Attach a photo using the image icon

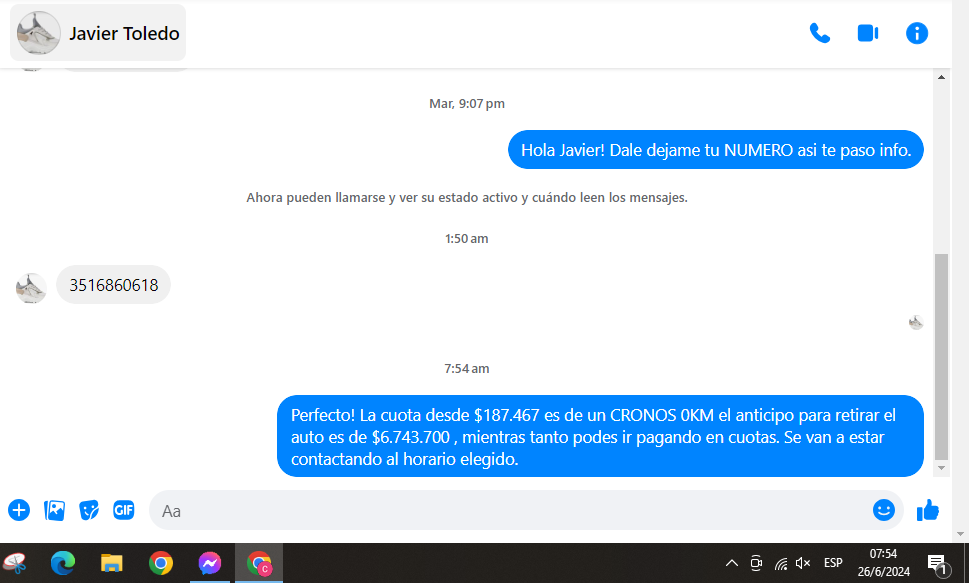[54, 510]
